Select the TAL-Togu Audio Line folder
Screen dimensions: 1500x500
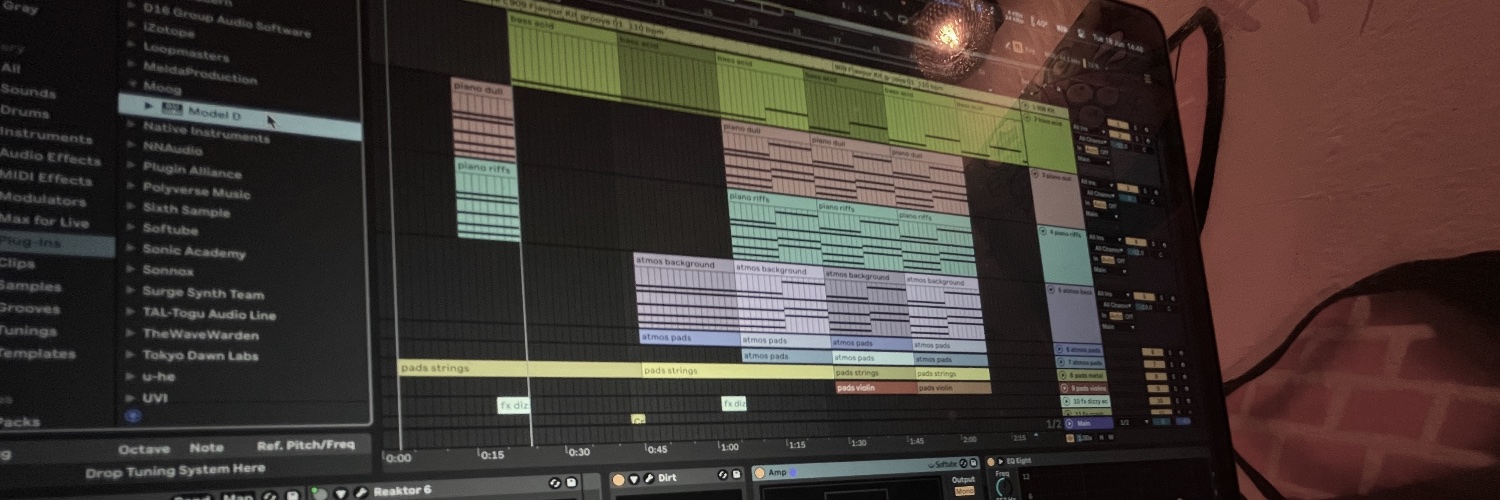(x=208, y=314)
